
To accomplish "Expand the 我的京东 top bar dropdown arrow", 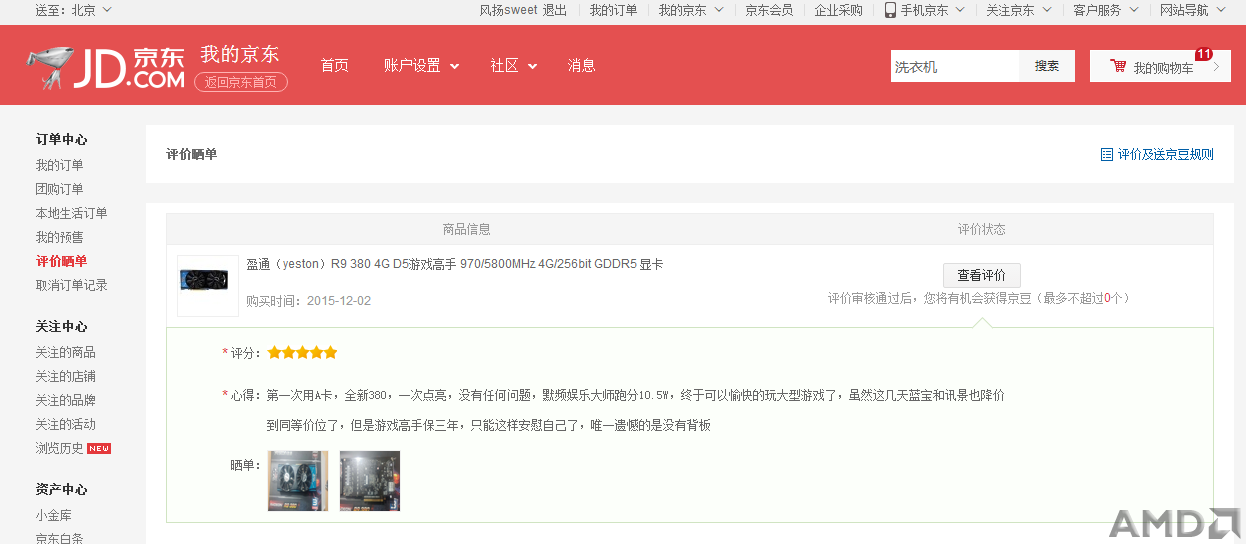I will point(717,10).
